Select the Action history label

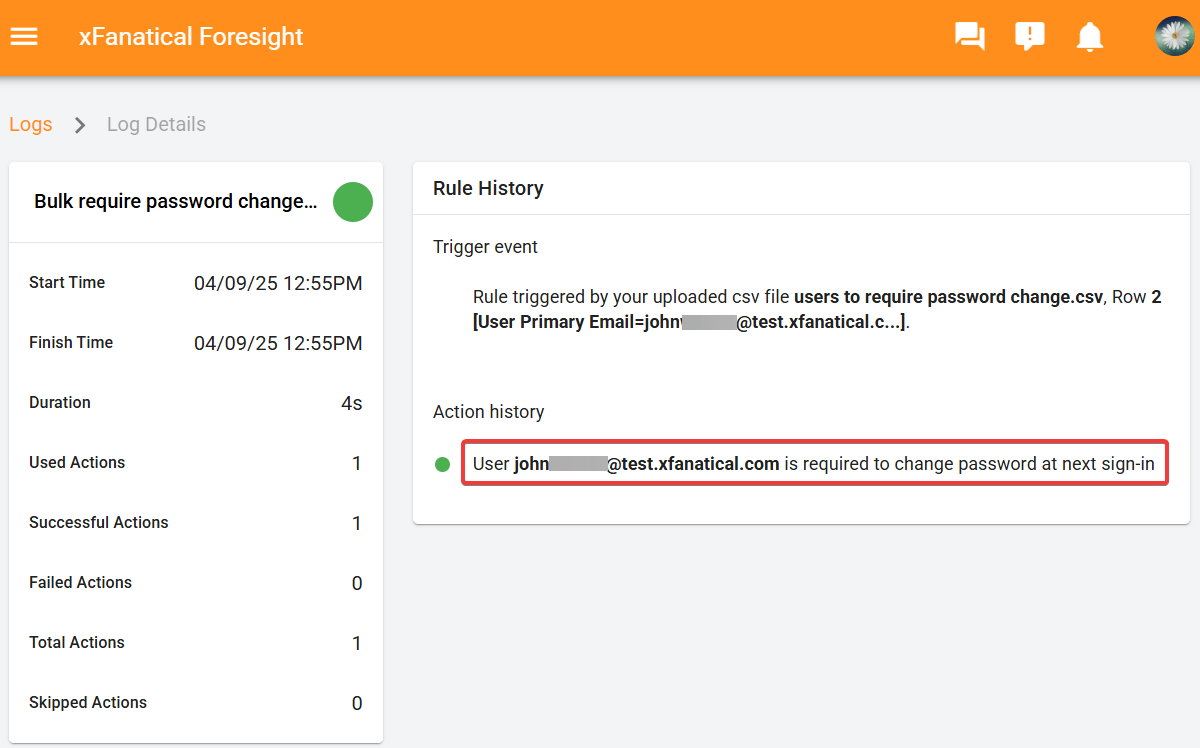(x=488, y=412)
